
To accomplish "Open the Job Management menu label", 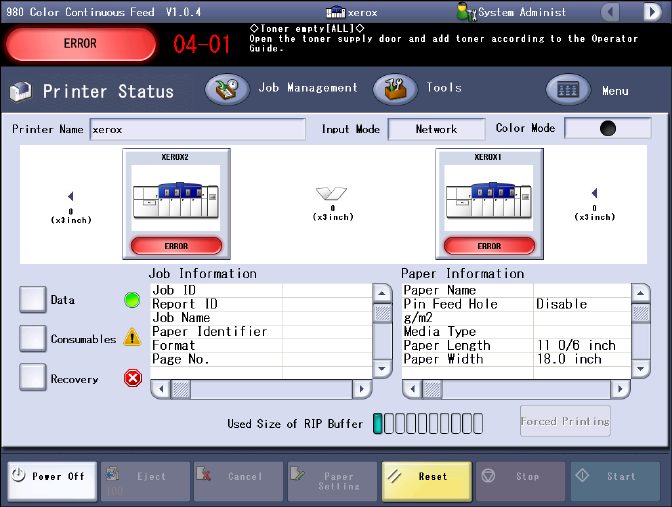I will coord(308,88).
